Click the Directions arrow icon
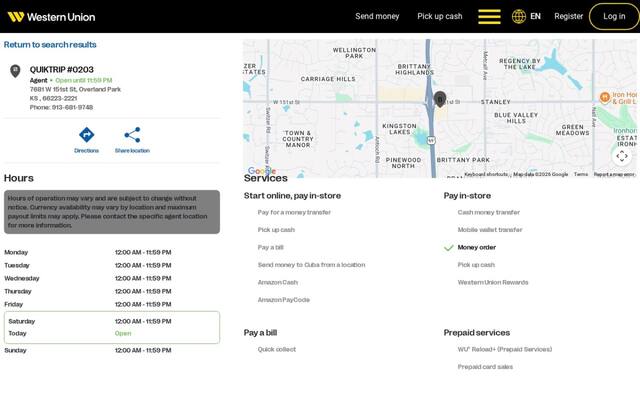Image resolution: width=640 pixels, height=400 pixels. (x=87, y=135)
